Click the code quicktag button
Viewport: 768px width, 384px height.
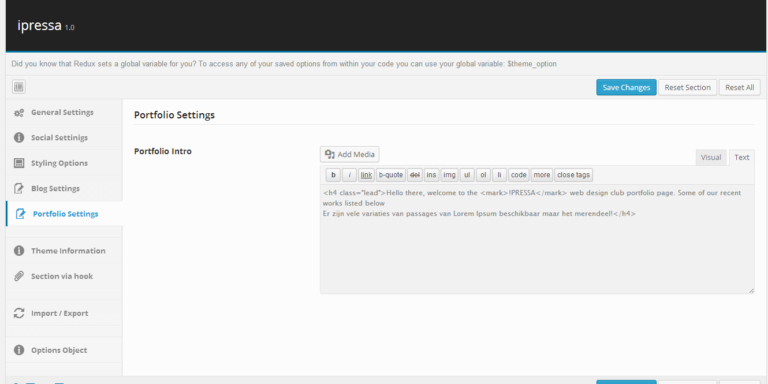tap(519, 175)
